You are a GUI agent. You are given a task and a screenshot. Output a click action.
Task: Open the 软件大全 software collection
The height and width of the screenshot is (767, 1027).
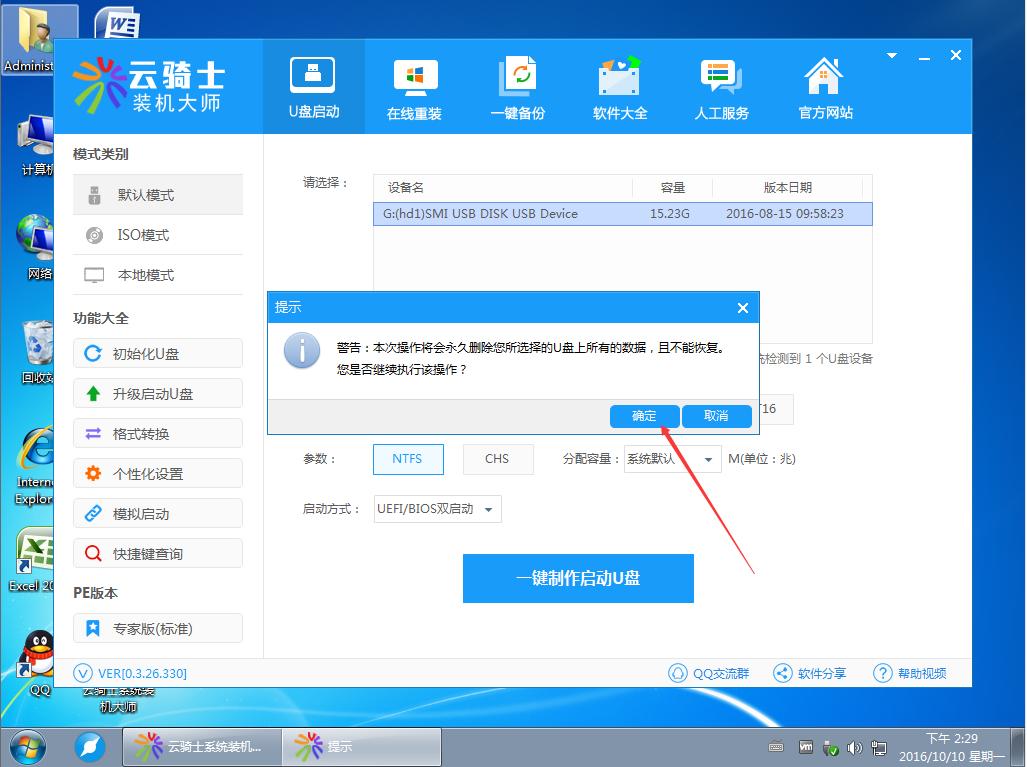pos(620,85)
